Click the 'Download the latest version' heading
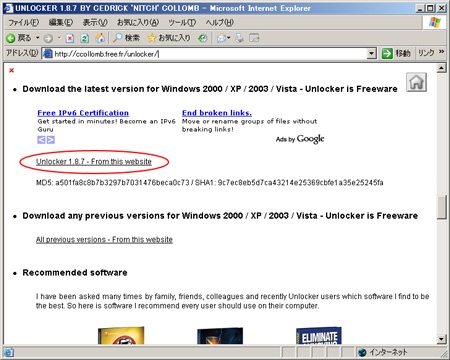 pyautogui.click(x=210, y=89)
